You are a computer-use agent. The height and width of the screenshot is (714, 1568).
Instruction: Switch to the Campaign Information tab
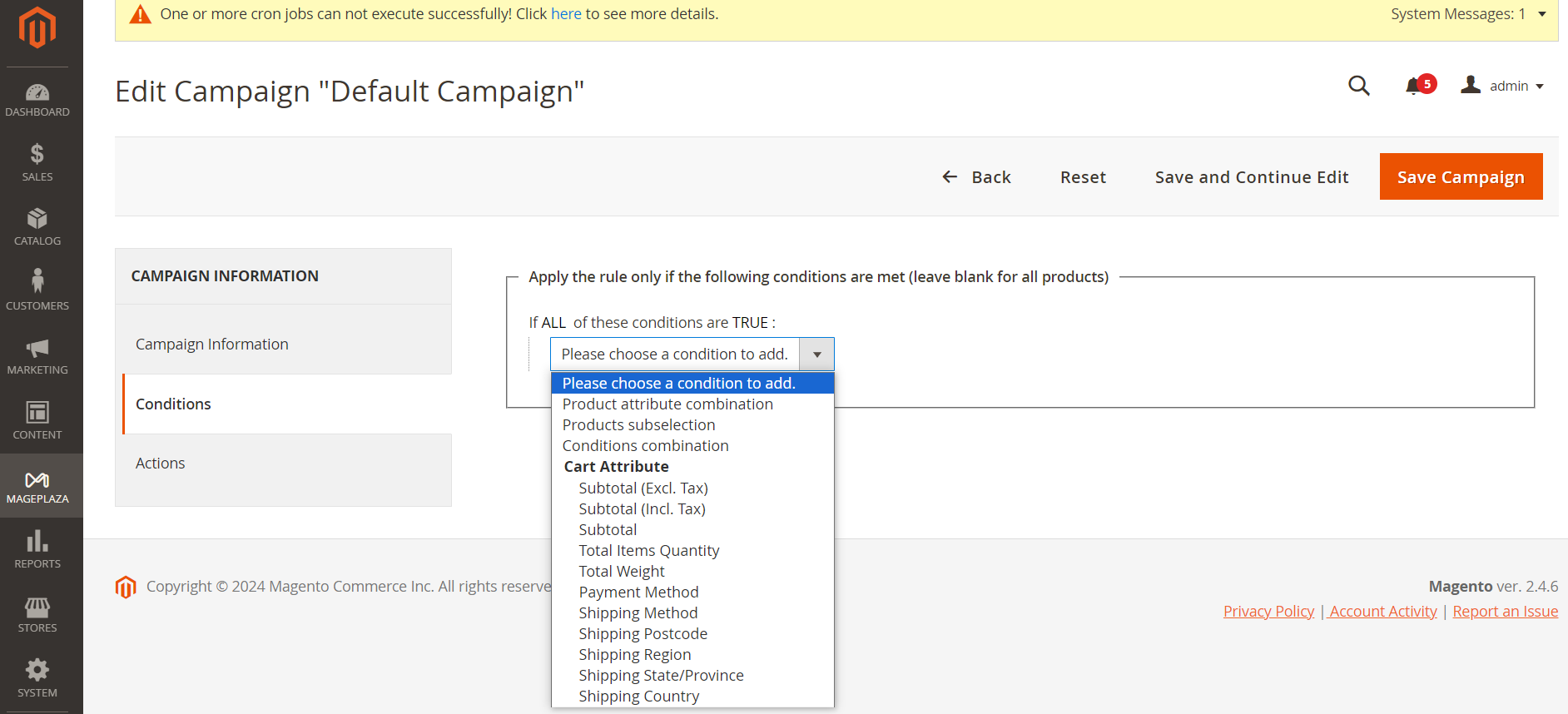[212, 345]
